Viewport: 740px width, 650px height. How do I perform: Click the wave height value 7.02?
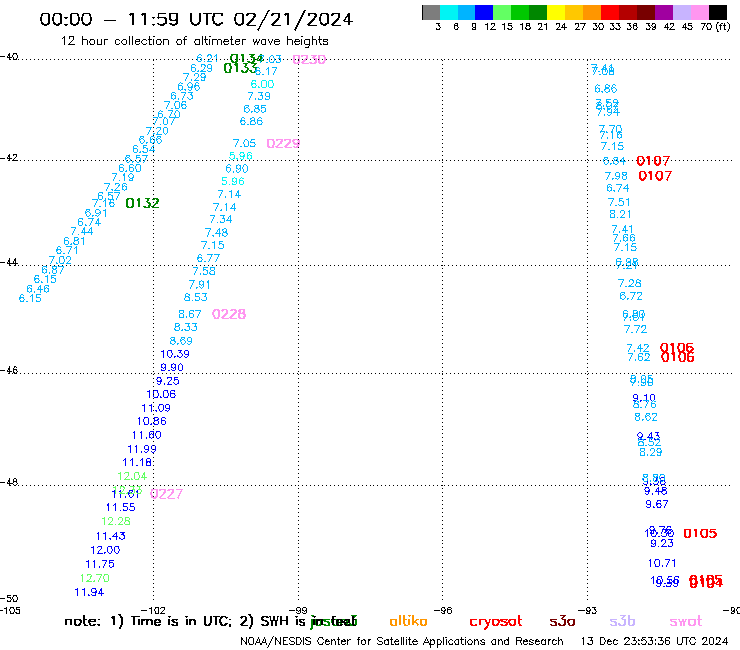[60, 260]
